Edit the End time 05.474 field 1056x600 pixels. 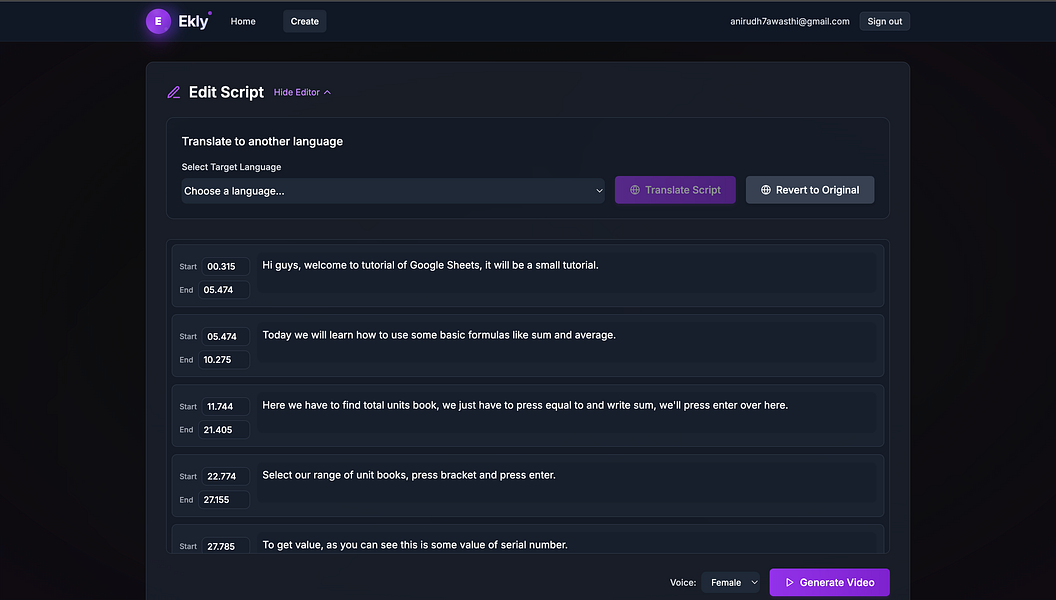(x=224, y=290)
